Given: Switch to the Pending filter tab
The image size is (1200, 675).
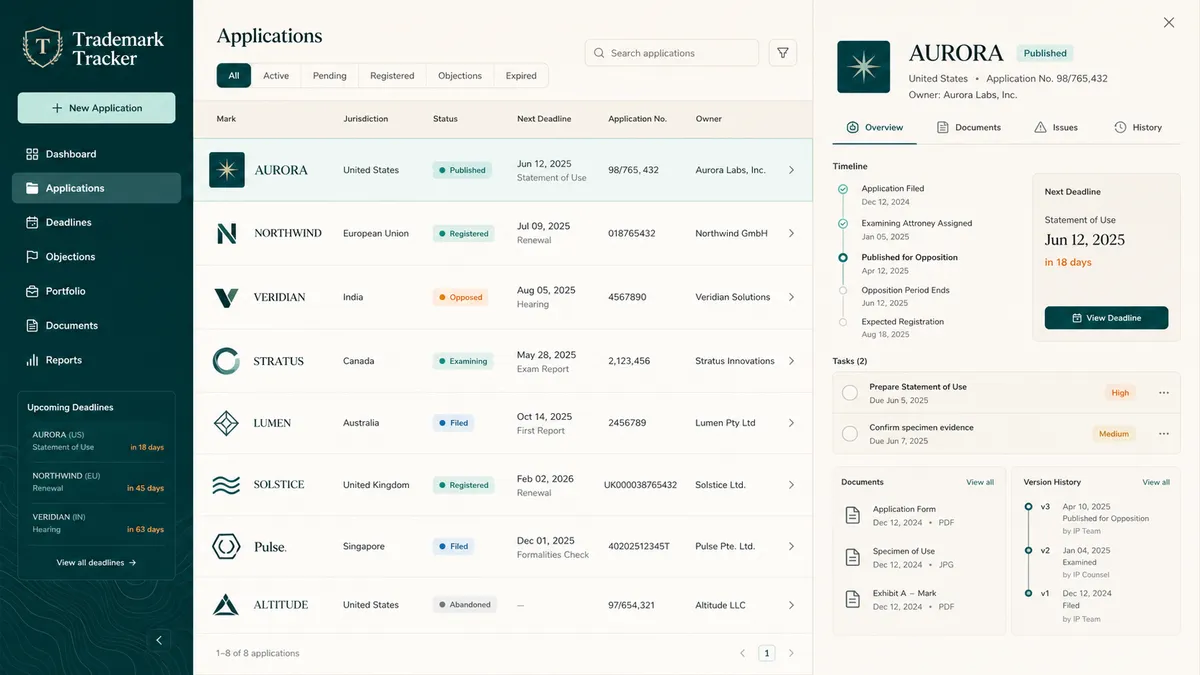Looking at the screenshot, I should pos(330,76).
